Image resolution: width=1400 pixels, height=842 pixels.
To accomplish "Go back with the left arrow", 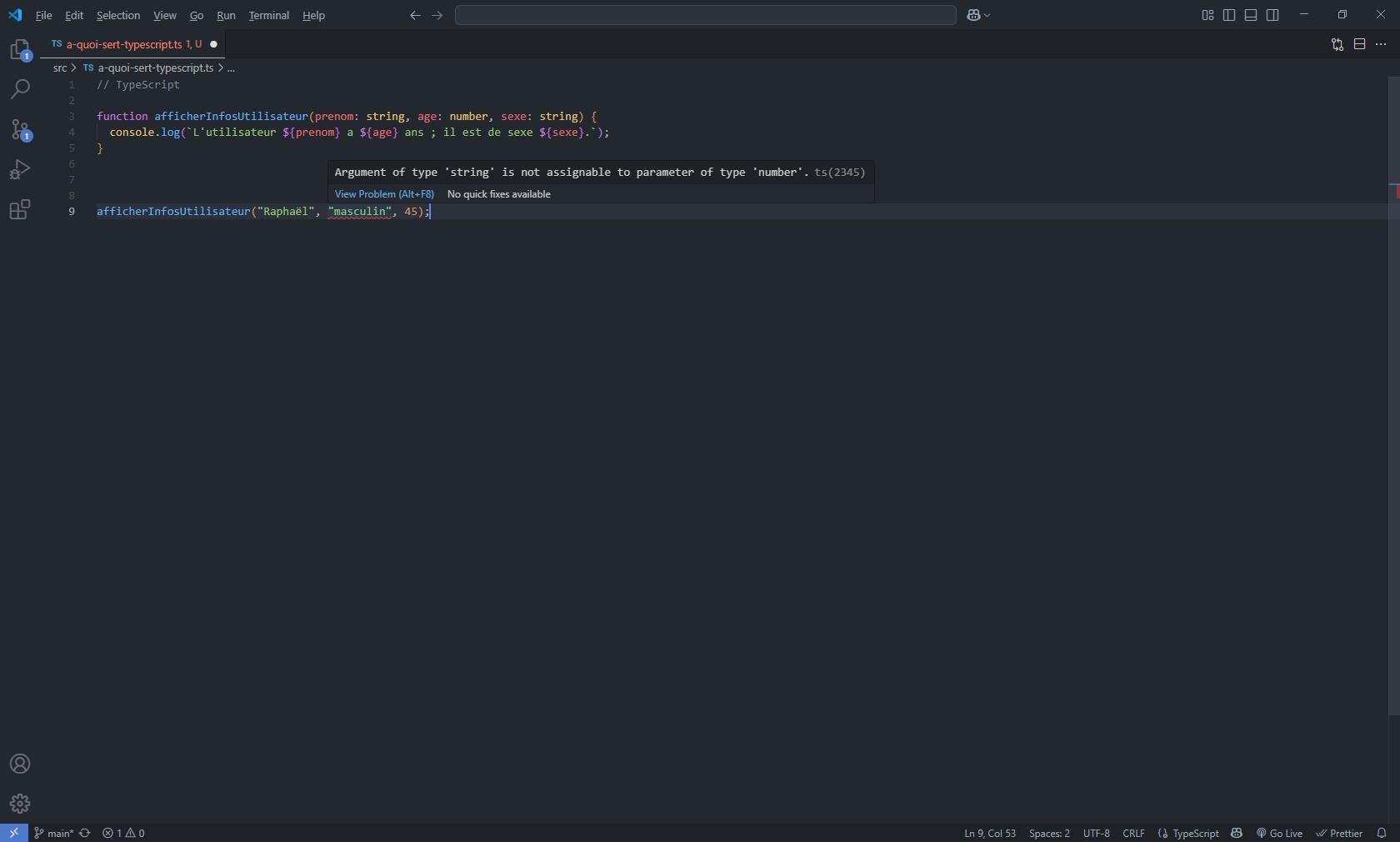I will [x=415, y=15].
